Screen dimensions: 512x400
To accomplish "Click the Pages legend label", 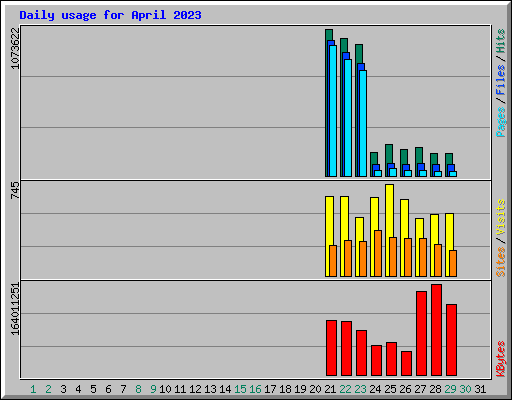I will coord(500,122).
